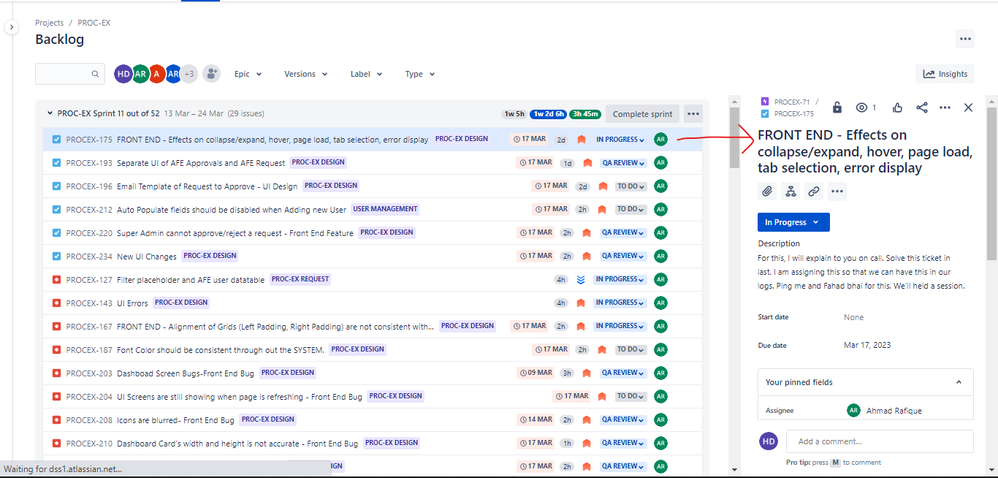Open blue In Progress status dropdown

pos(794,222)
